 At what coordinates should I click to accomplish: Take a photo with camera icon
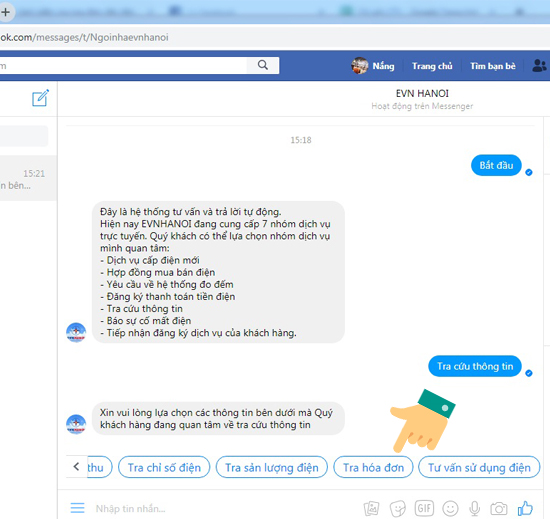499,508
